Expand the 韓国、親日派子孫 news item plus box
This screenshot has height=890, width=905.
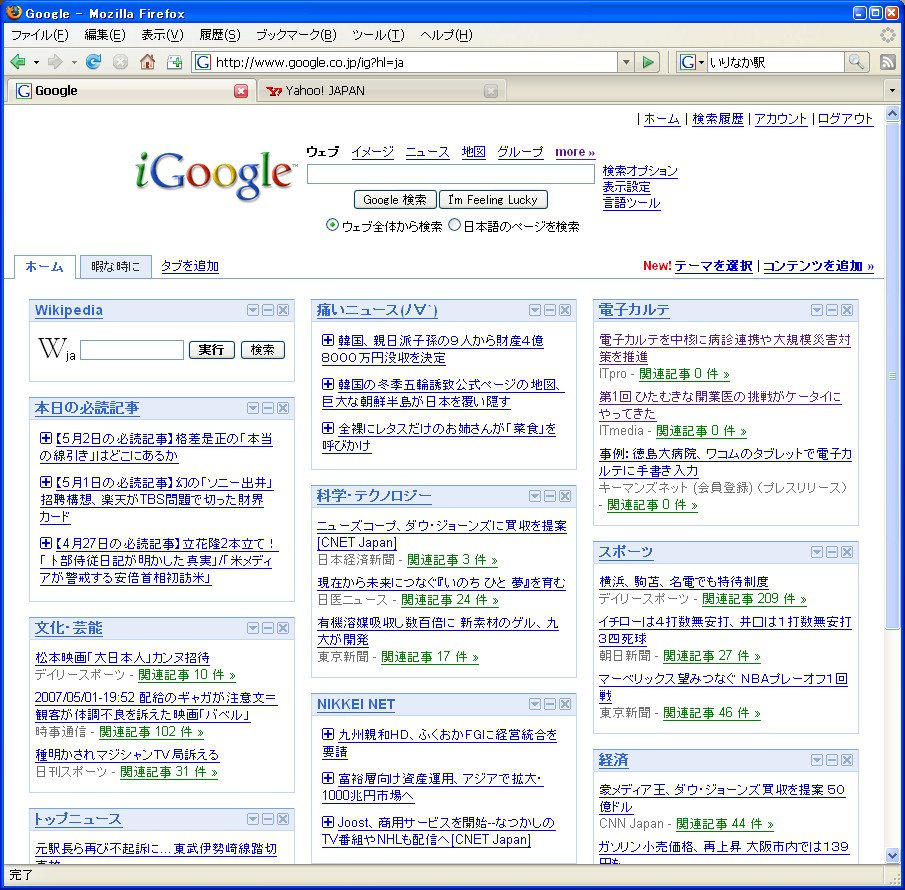pos(327,340)
